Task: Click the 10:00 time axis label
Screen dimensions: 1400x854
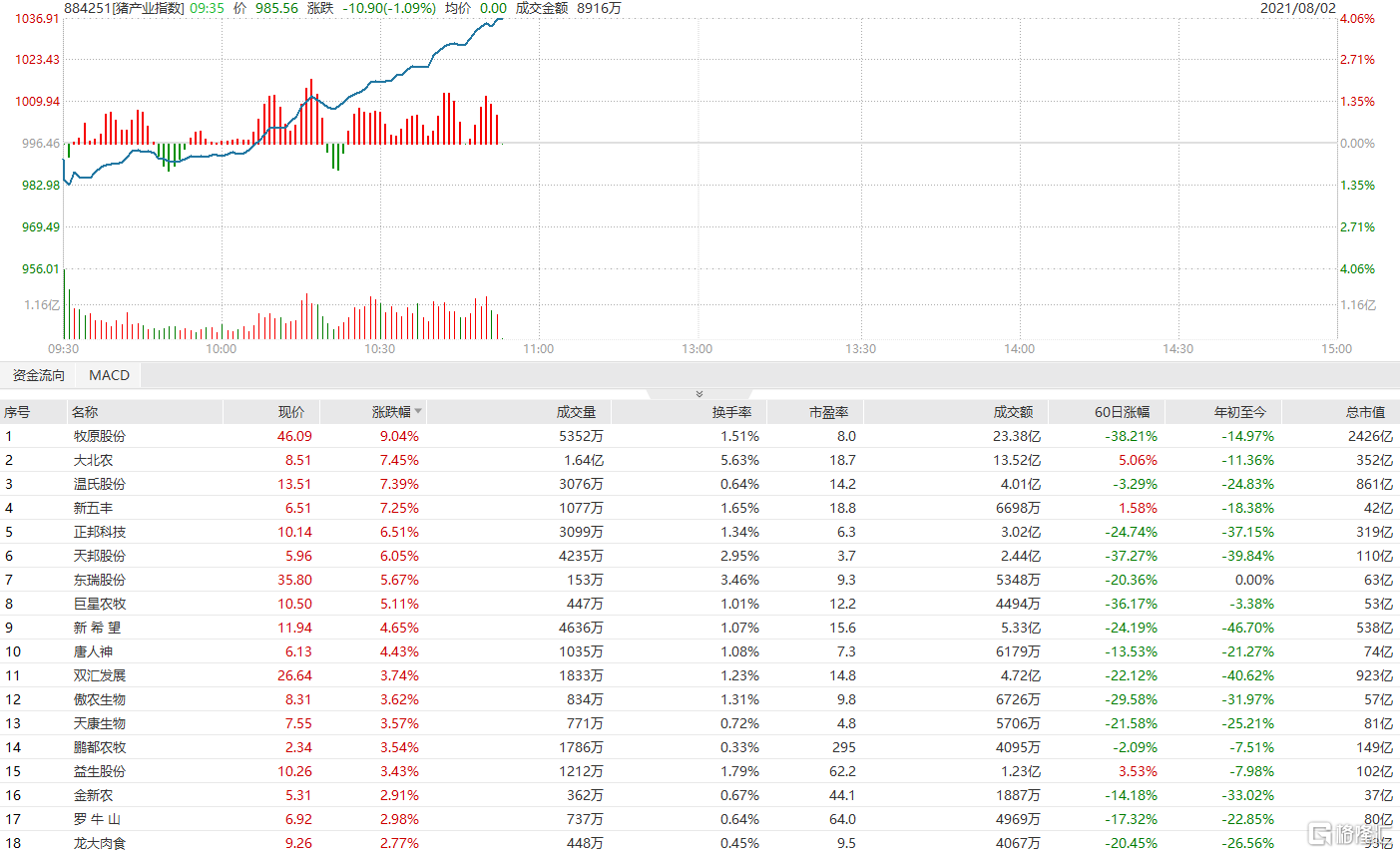Action: tap(221, 349)
